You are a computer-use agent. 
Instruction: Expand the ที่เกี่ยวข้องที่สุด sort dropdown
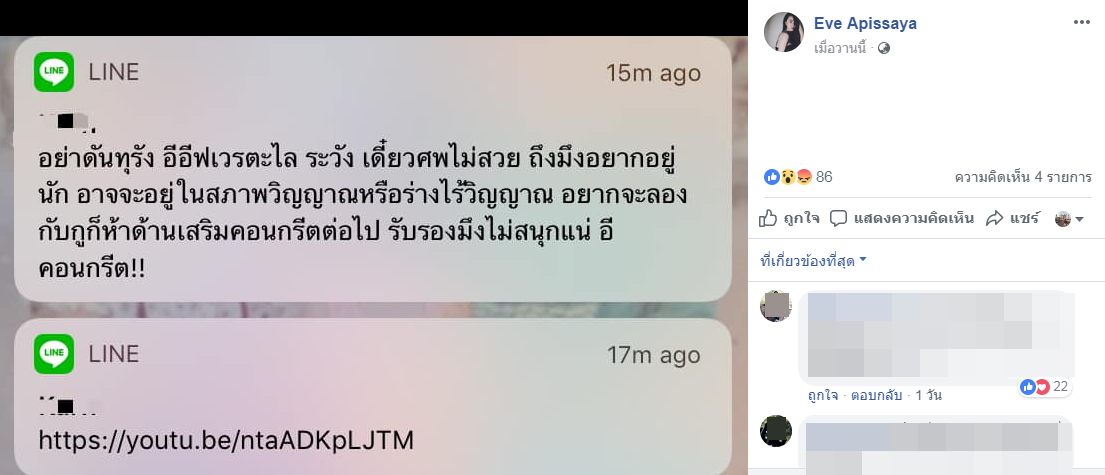pos(814,261)
